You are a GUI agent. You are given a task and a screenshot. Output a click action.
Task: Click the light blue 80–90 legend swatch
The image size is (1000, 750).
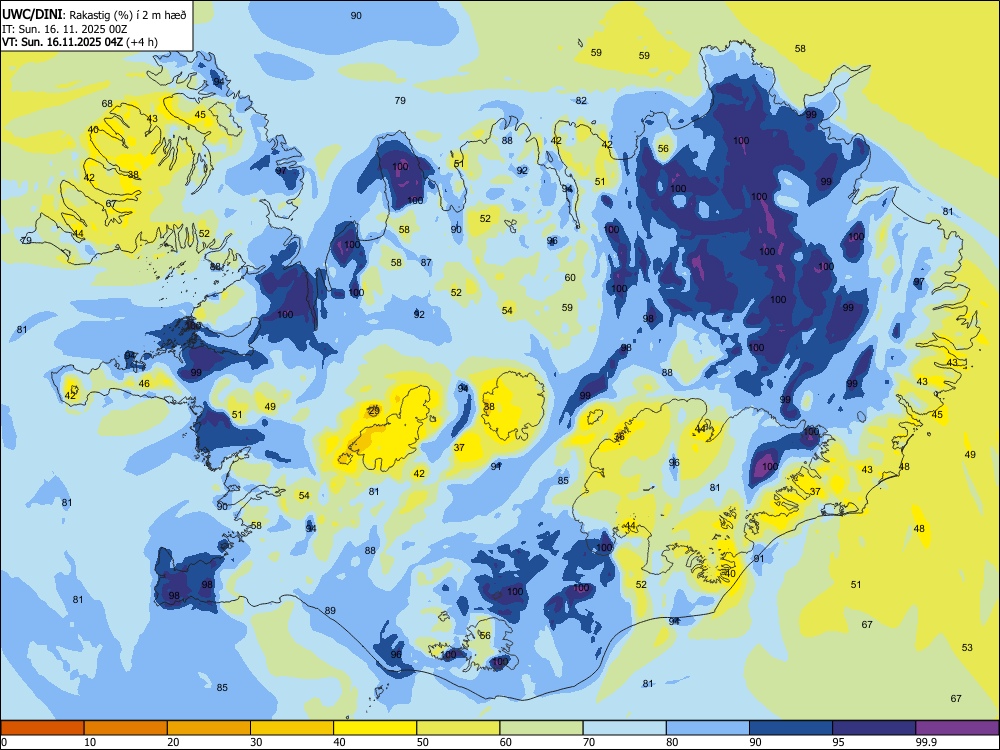coord(708,728)
